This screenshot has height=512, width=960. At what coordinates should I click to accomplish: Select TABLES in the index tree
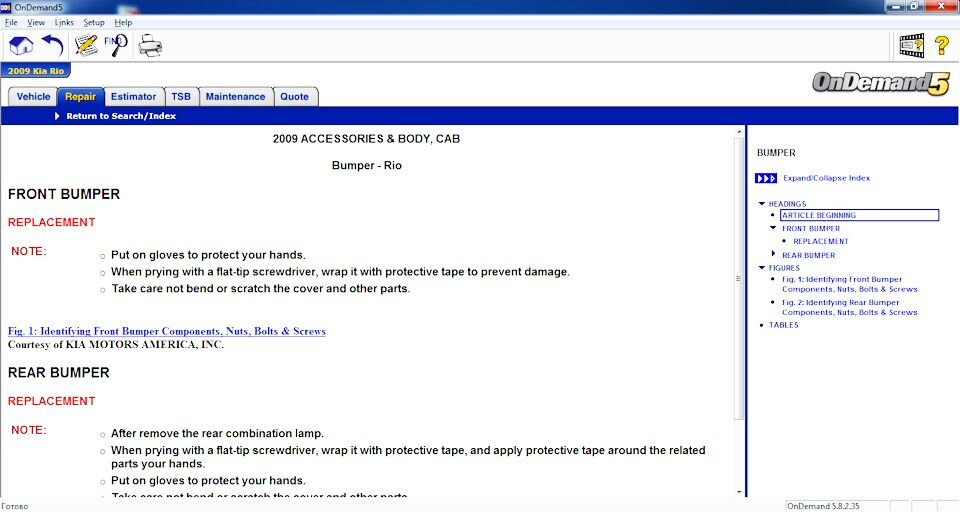click(x=784, y=325)
